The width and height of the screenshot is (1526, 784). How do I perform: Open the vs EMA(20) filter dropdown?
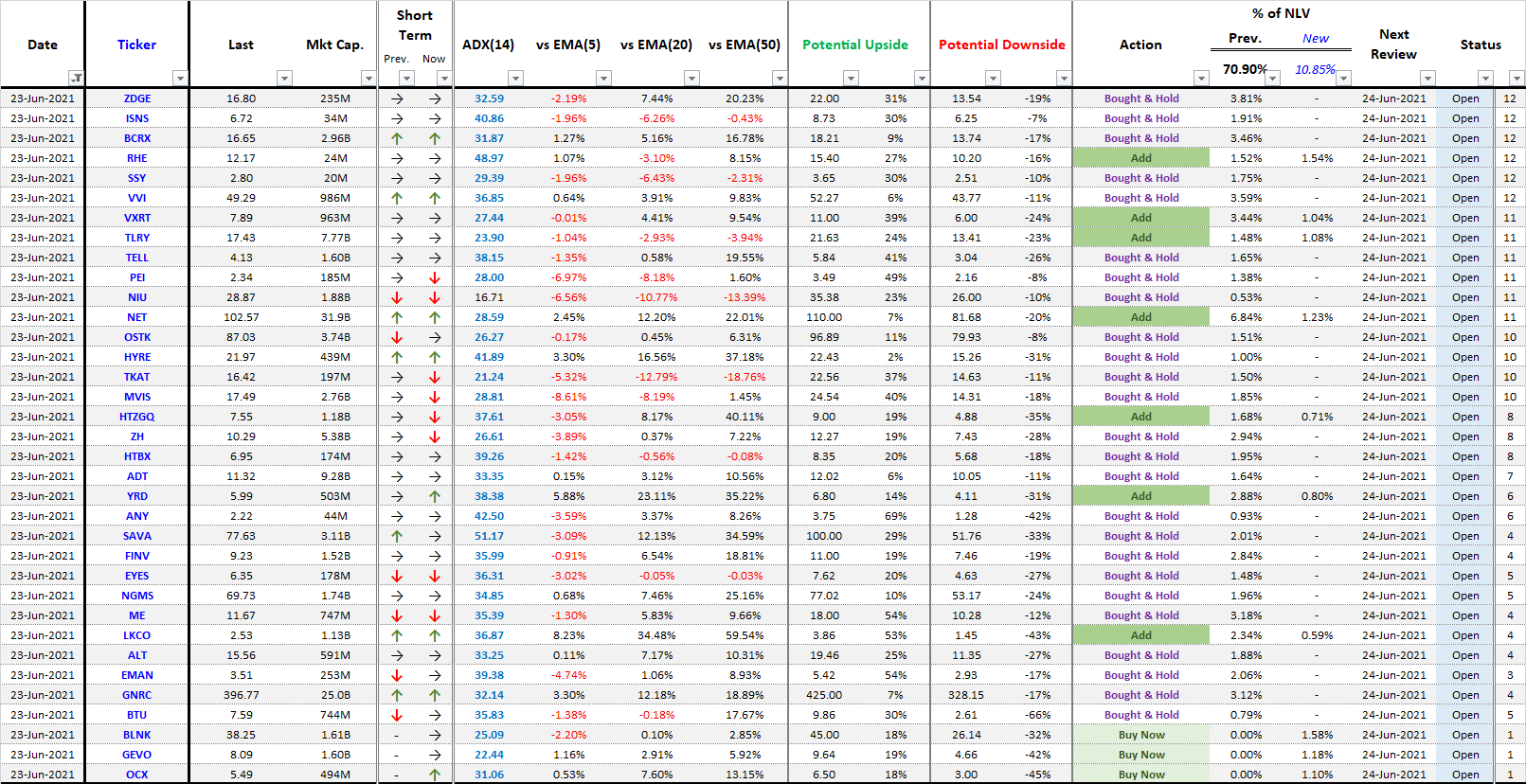click(691, 78)
